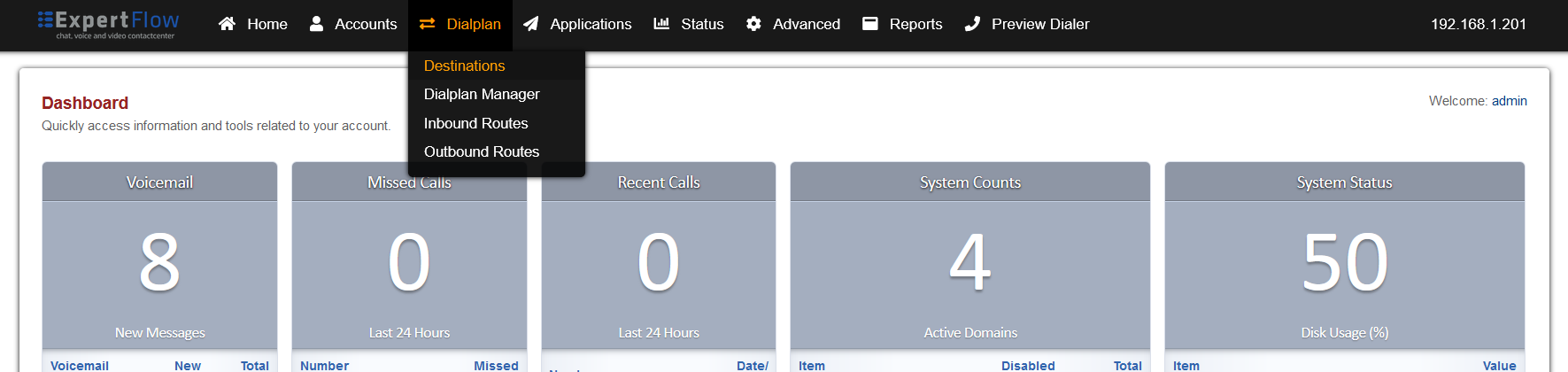Screen dimensions: 1568x372
Task: Click the Preview Dialer phone icon
Action: pyautogui.click(x=972, y=24)
